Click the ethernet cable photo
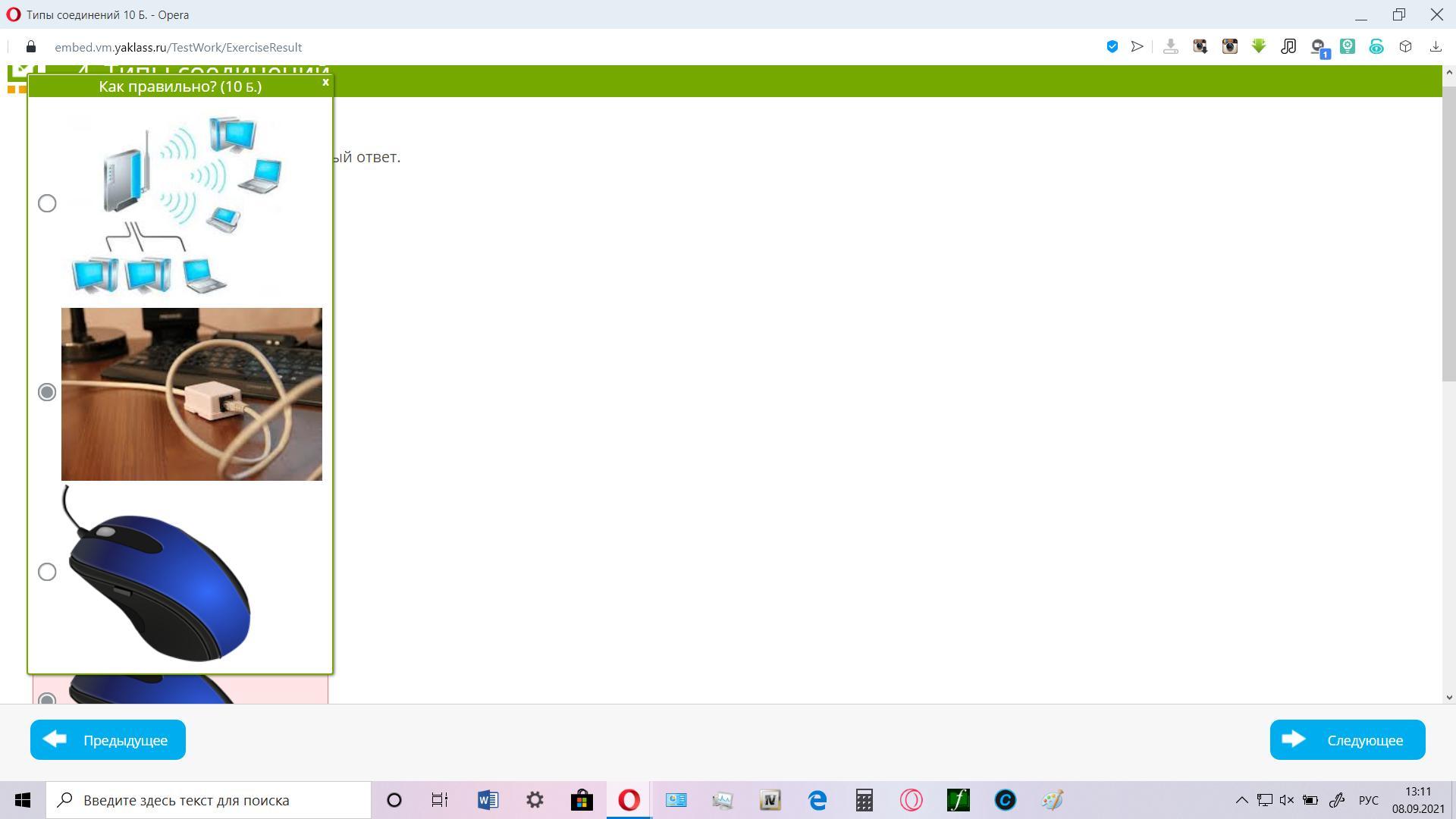The image size is (1456, 819). coord(192,394)
